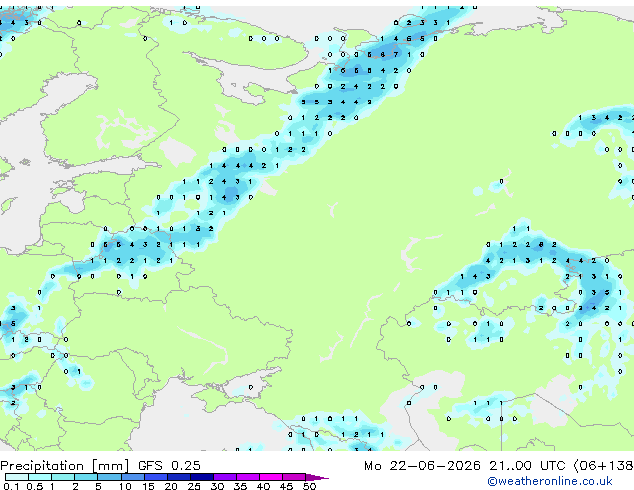Click the legend scale label '35'
Image resolution: width=634 pixels, height=490 pixels.
[x=240, y=486]
